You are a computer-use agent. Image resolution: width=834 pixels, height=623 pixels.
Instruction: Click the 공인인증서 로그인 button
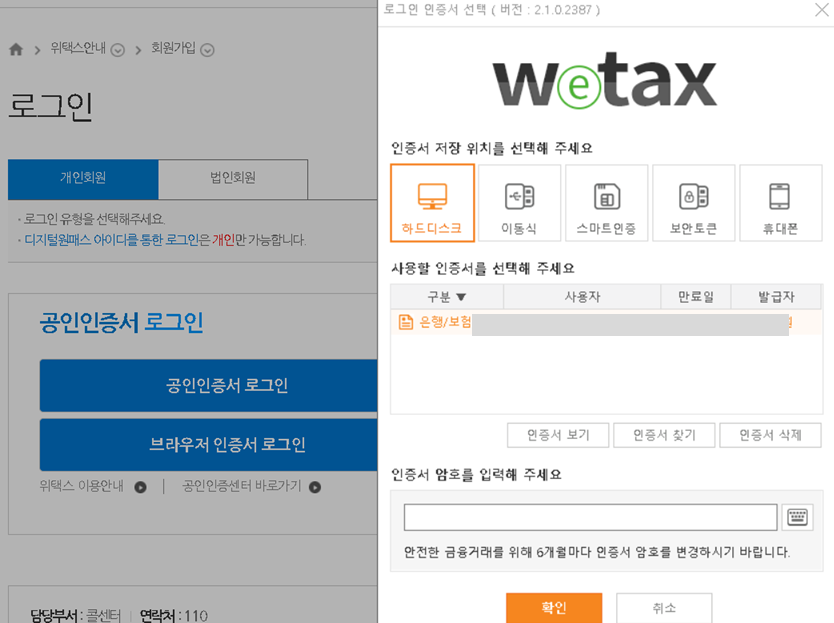coord(208,385)
